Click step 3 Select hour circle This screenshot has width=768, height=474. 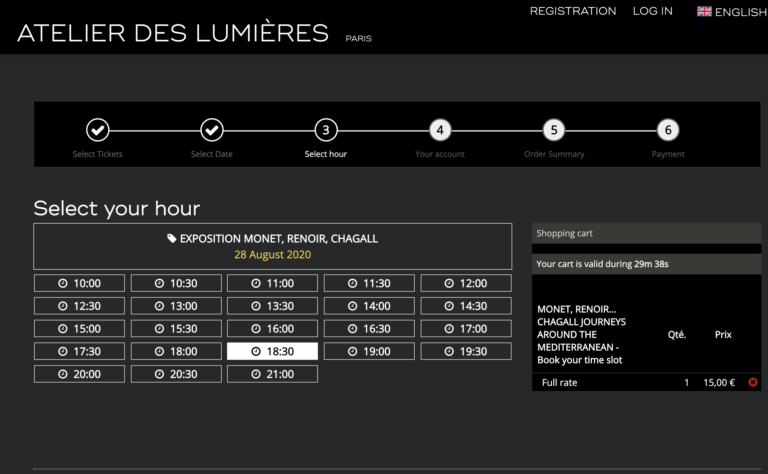pyautogui.click(x=326, y=130)
